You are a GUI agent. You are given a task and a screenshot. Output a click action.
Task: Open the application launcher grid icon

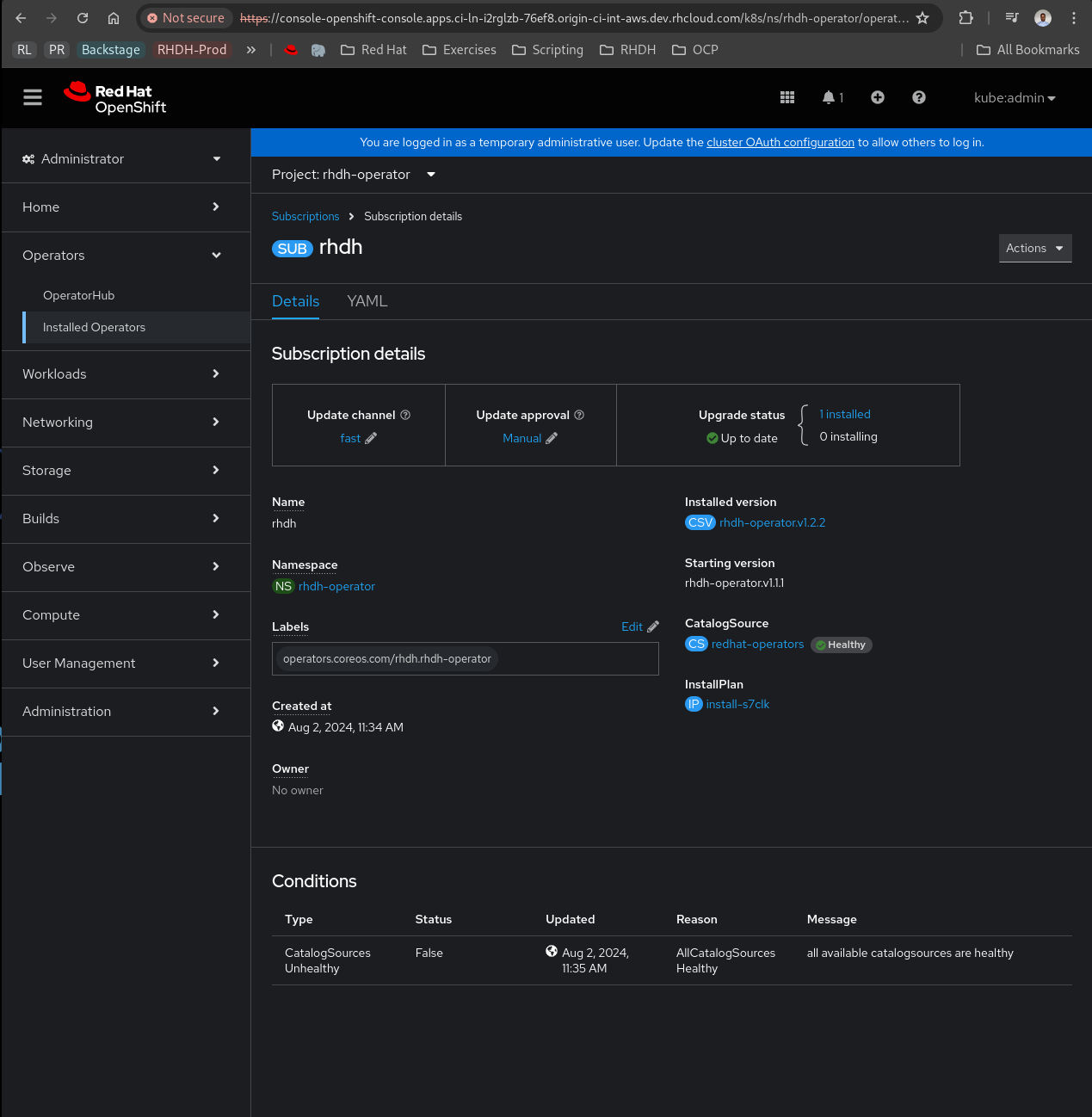(x=787, y=97)
